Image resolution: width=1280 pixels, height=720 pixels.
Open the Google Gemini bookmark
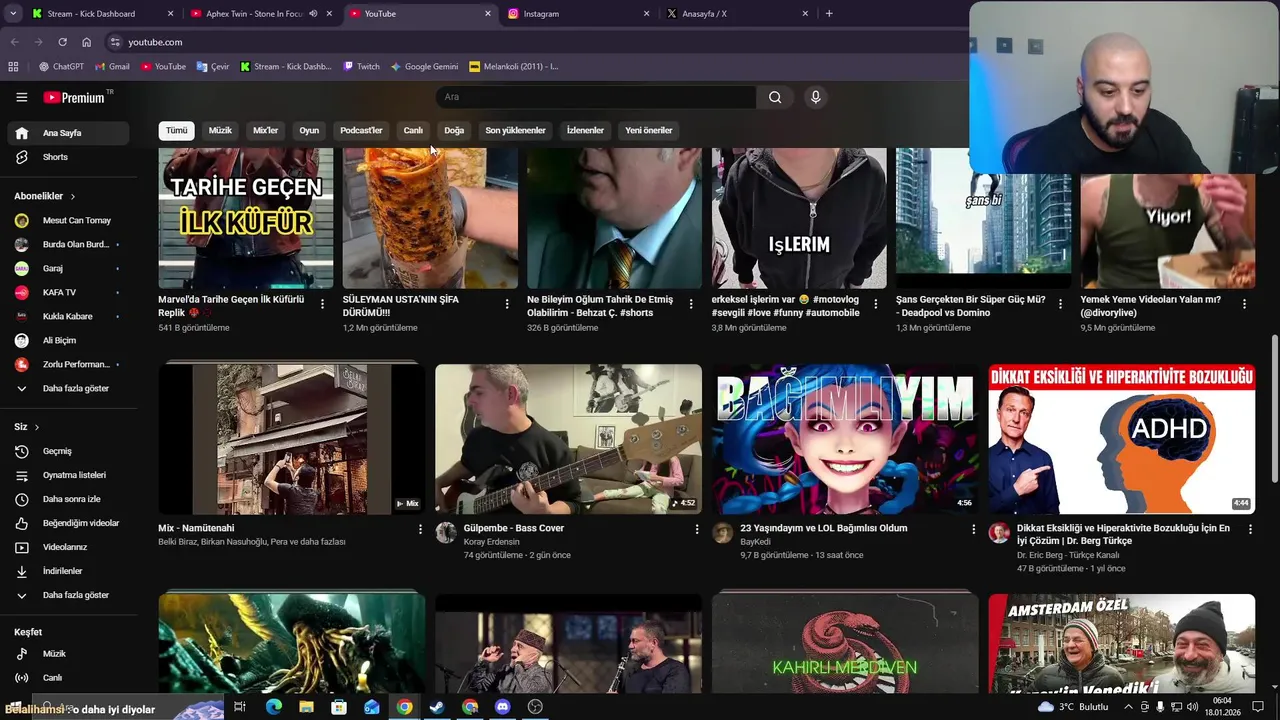[x=425, y=67]
